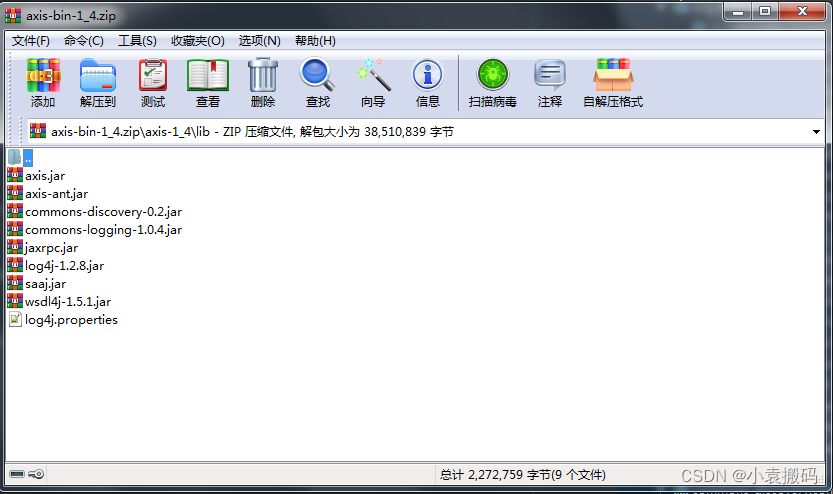The height and width of the screenshot is (494, 833).
Task: Select the file saaj.jar
Action: point(45,284)
